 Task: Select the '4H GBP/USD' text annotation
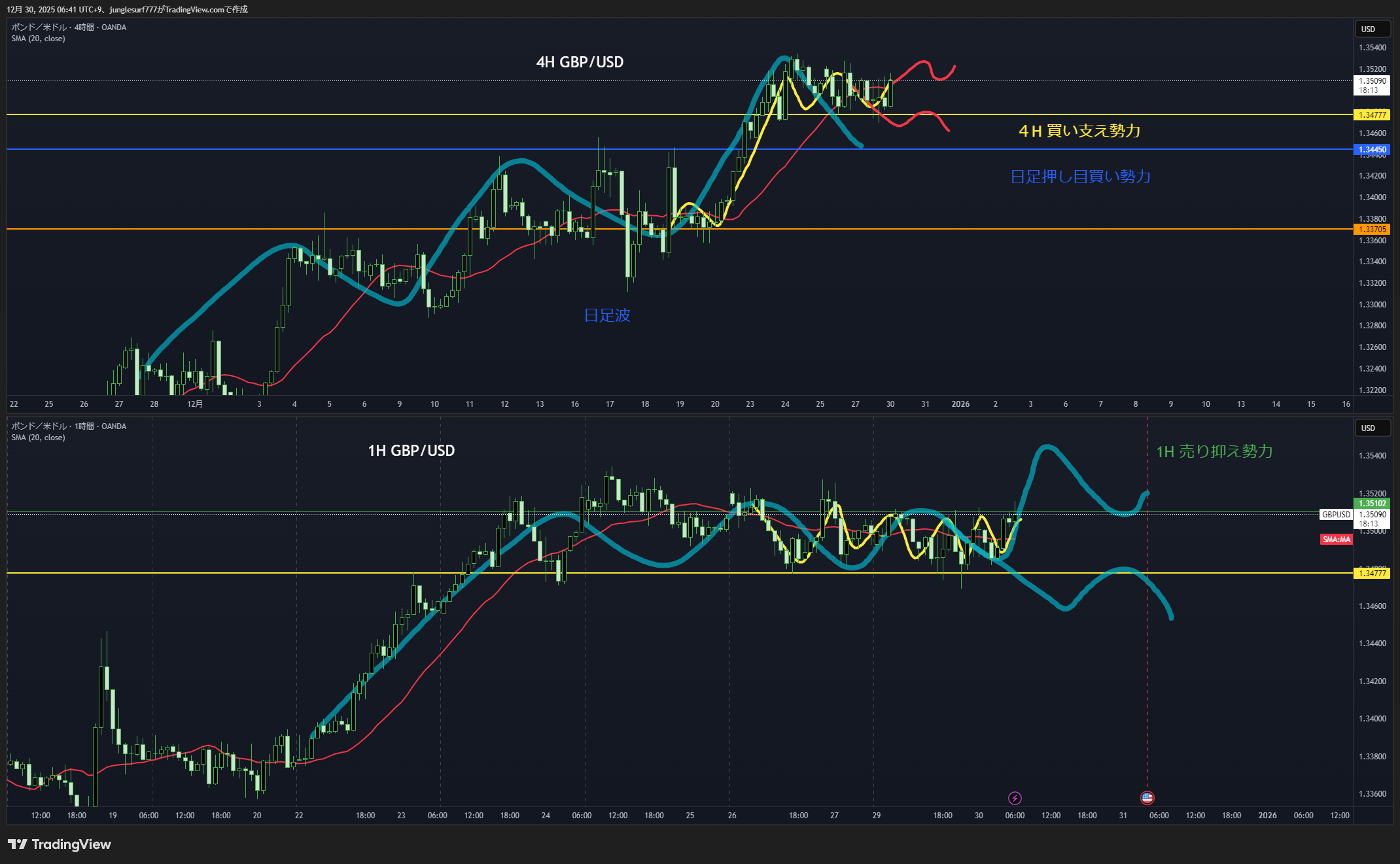click(580, 62)
